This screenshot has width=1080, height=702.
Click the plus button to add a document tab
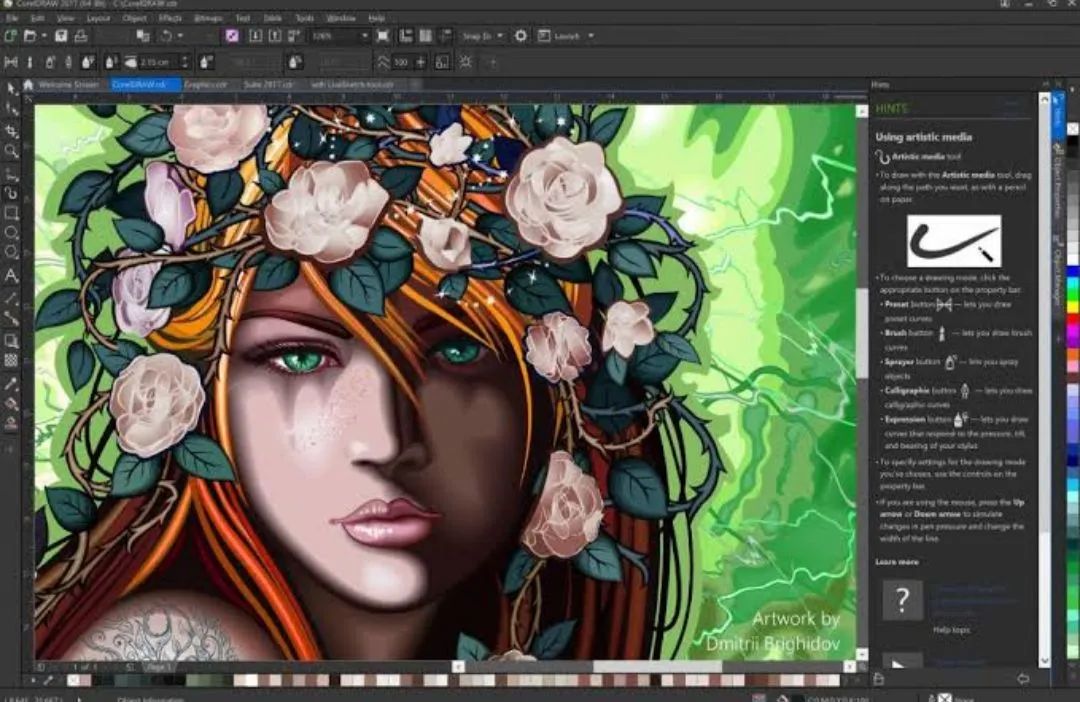pyautogui.click(x=415, y=85)
